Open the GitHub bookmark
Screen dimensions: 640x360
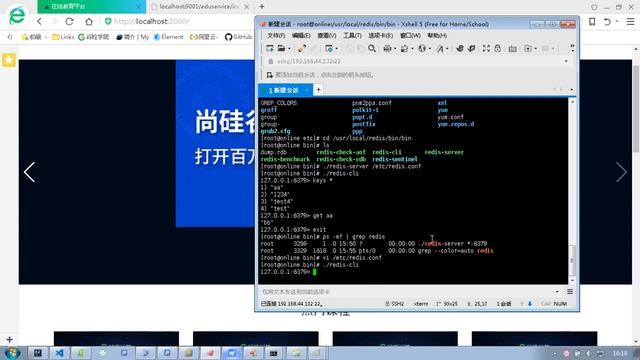click(x=238, y=37)
